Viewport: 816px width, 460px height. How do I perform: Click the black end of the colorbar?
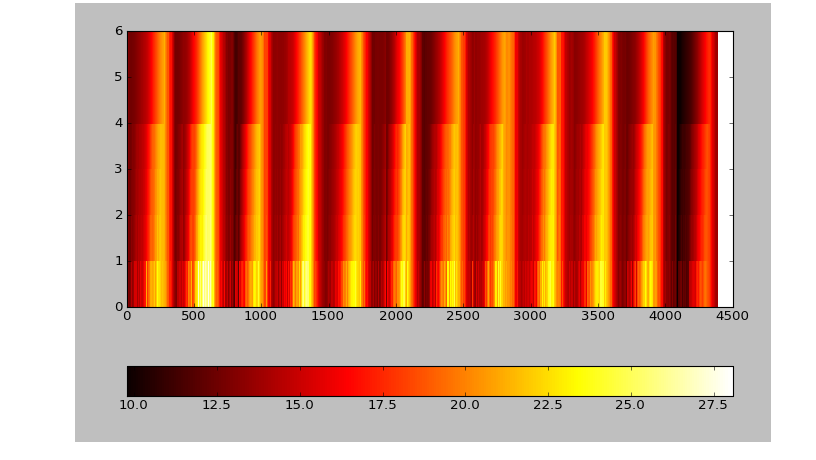[135, 381]
